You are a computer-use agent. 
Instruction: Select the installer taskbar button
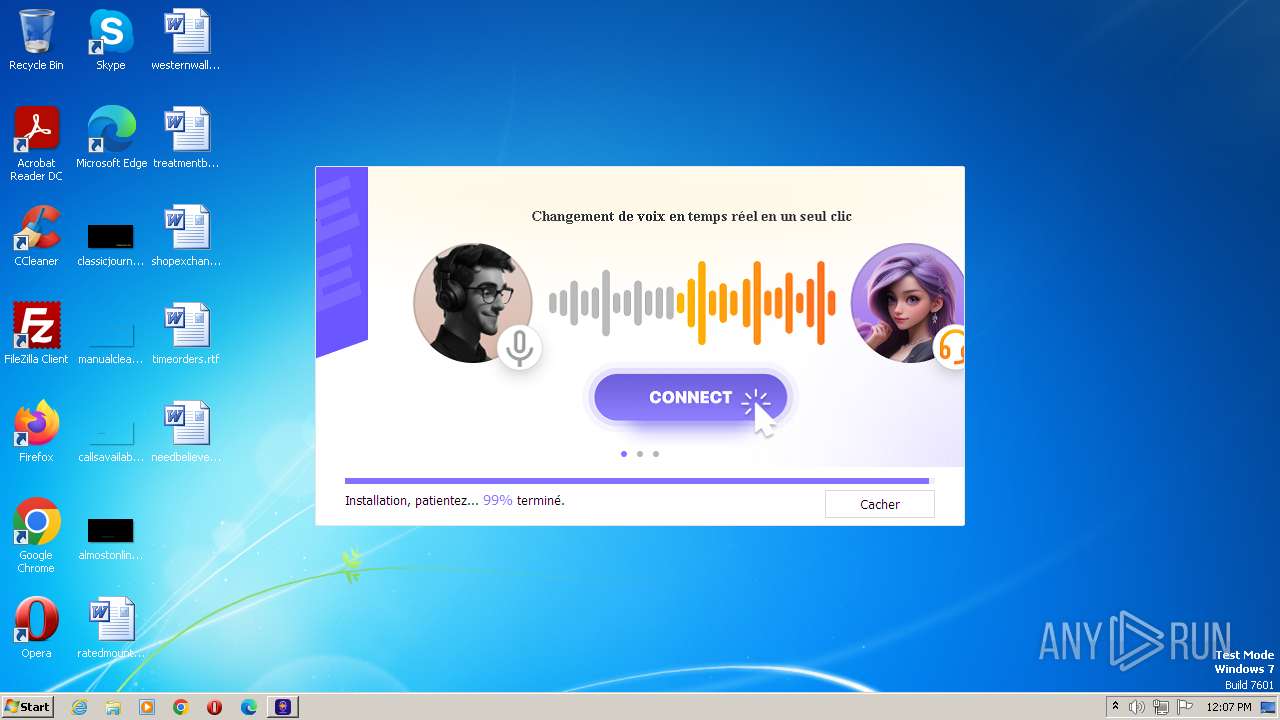tap(283, 707)
